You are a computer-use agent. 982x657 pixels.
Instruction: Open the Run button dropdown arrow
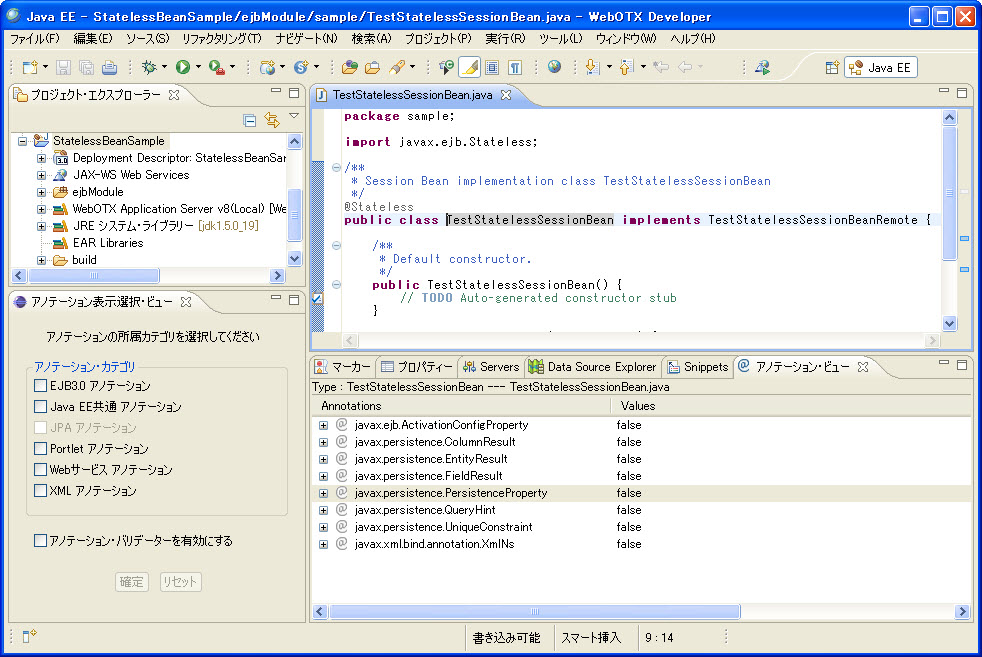coord(198,68)
